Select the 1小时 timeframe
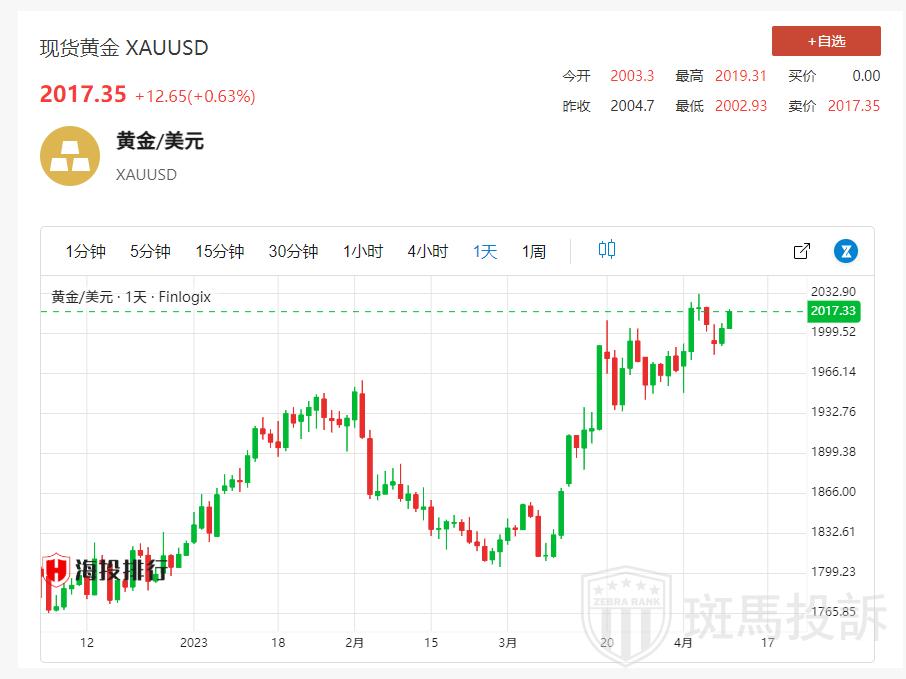The width and height of the screenshot is (906, 679). pos(363,251)
